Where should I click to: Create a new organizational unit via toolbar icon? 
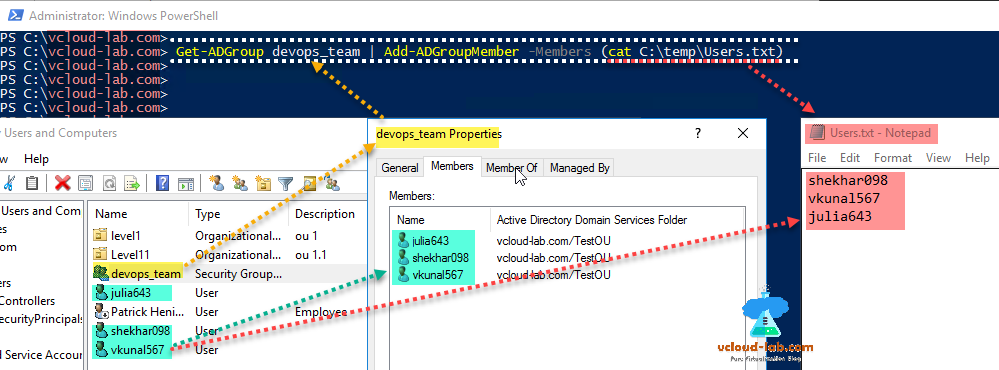click(262, 183)
